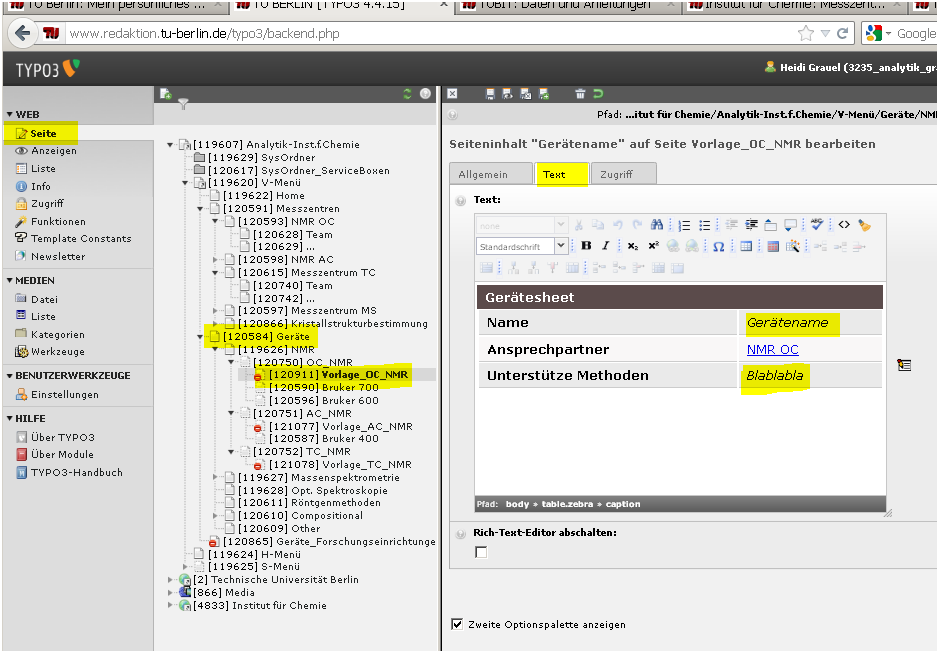The image size is (939, 653).
Task: Insert a numbered list in editor
Action: pos(684,225)
